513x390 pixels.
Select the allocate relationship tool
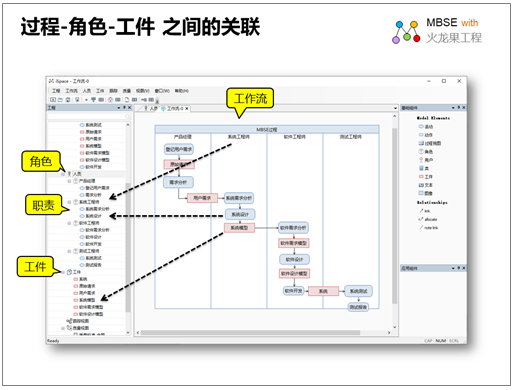pos(428,219)
